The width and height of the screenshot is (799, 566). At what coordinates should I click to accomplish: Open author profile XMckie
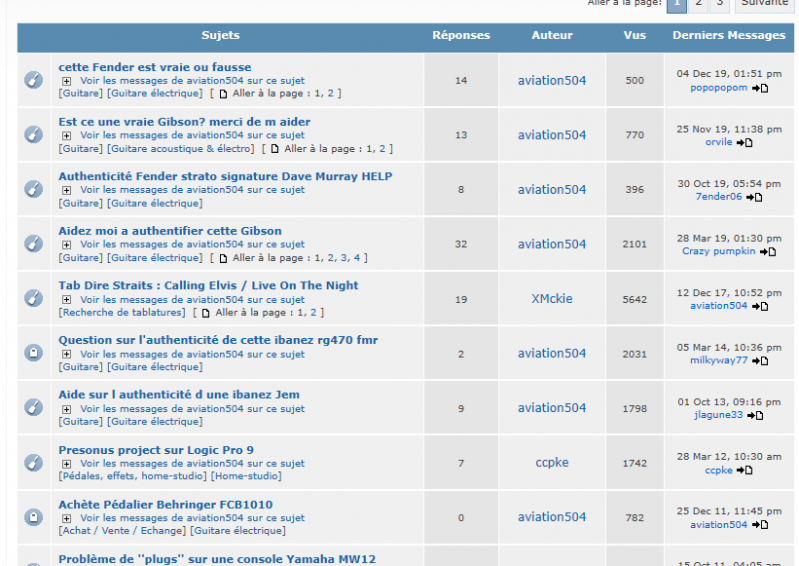pos(552,299)
